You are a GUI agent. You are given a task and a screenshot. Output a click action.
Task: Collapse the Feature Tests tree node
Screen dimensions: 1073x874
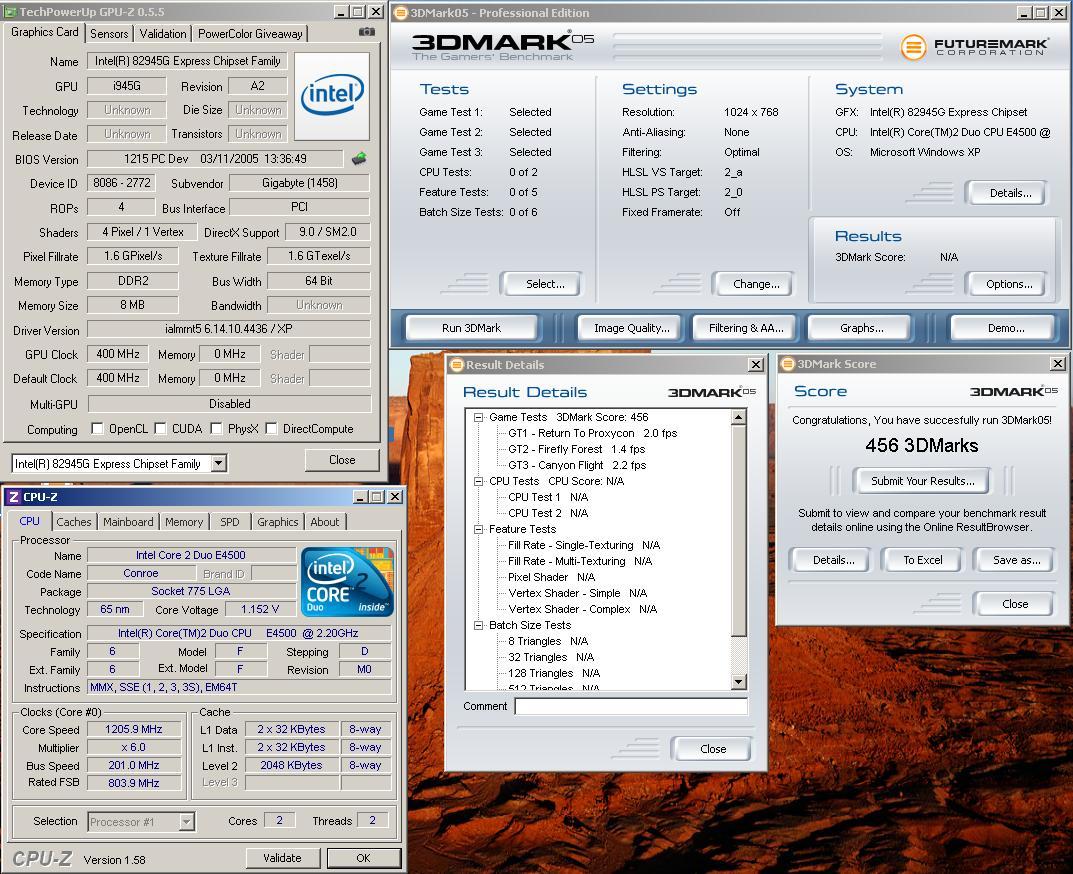(479, 529)
